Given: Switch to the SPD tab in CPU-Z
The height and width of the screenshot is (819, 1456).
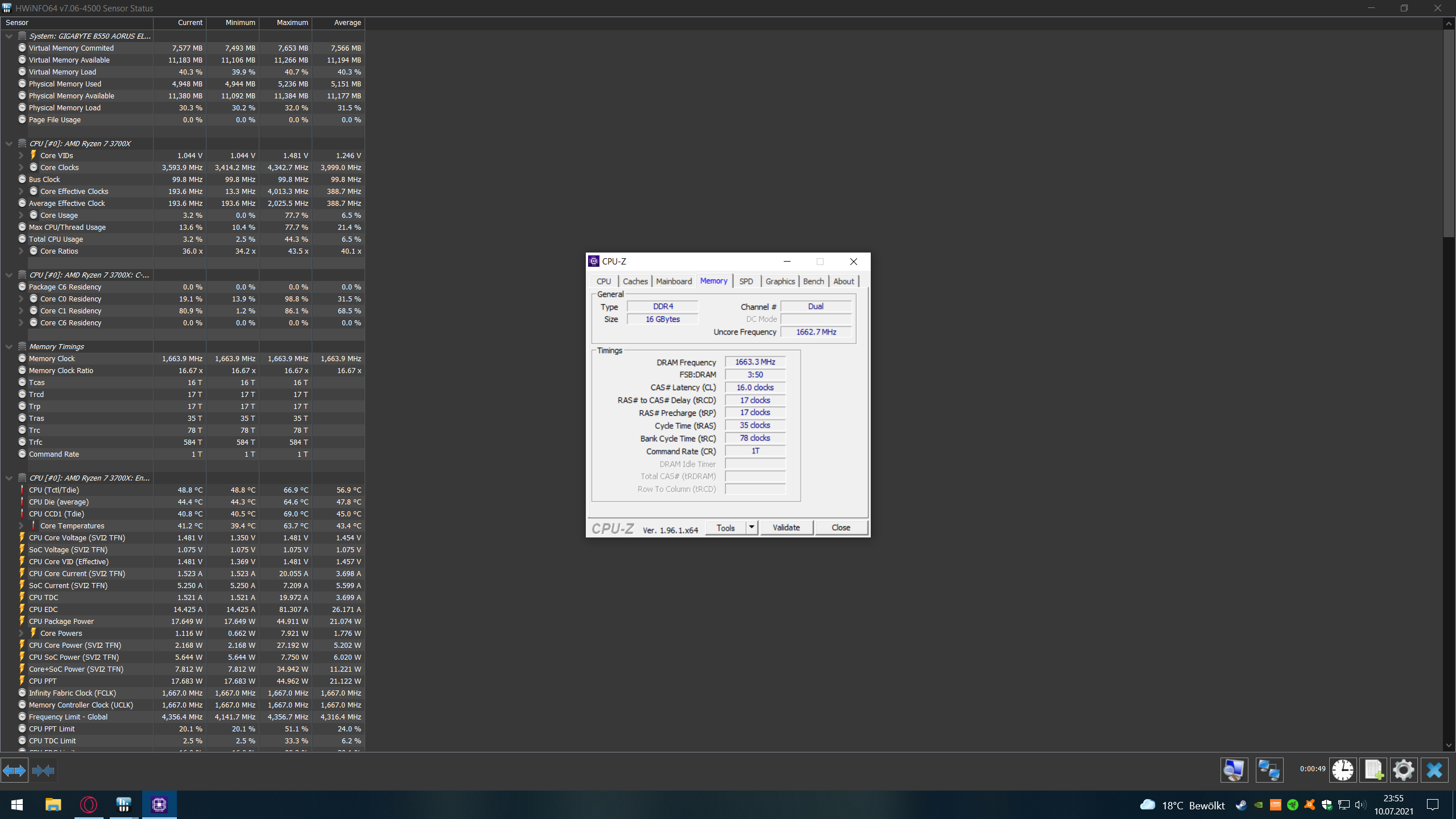Looking at the screenshot, I should point(746,281).
